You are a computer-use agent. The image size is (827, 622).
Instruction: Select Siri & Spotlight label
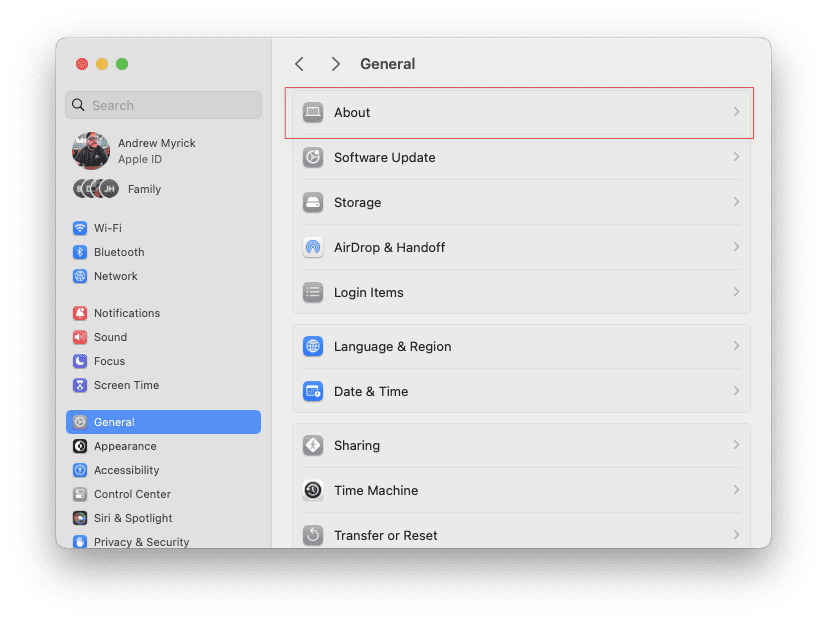(x=133, y=518)
